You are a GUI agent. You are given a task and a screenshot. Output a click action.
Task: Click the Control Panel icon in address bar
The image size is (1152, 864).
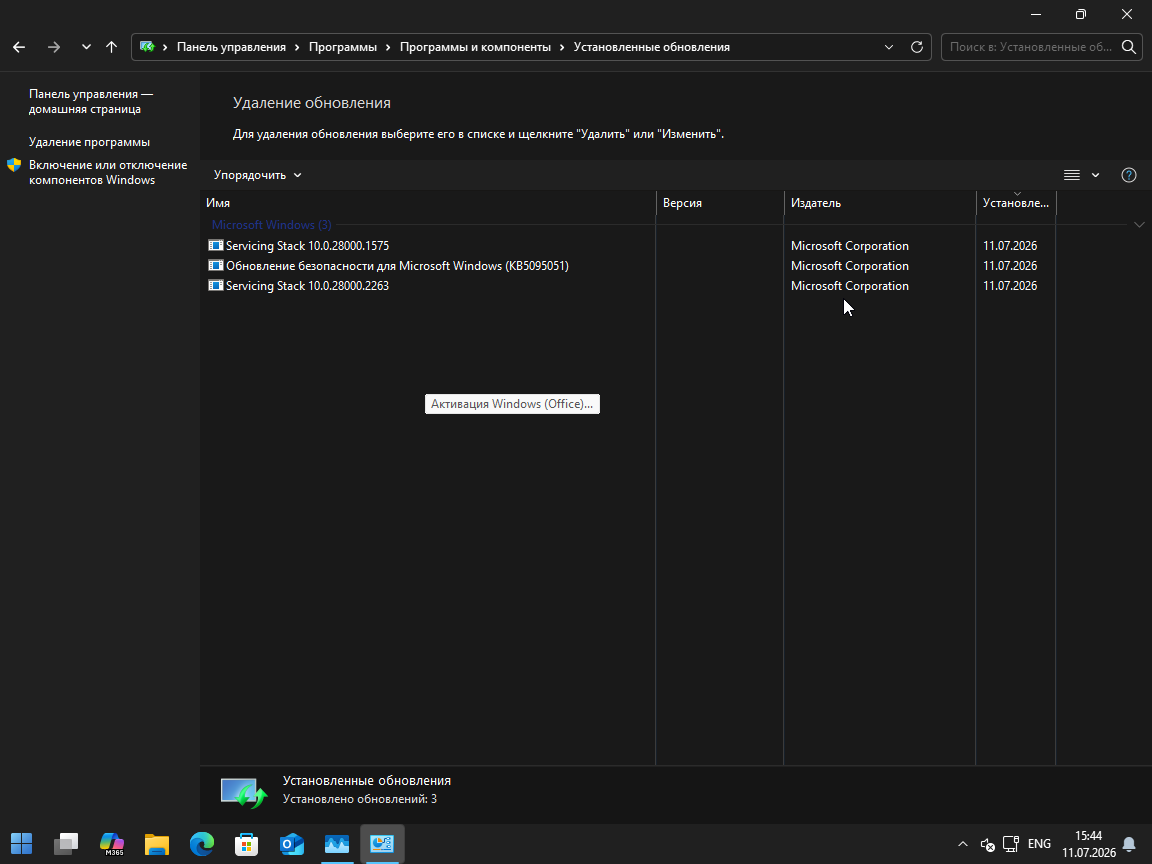click(147, 47)
